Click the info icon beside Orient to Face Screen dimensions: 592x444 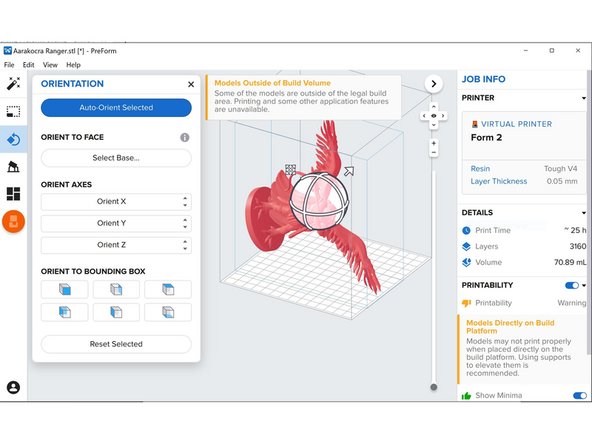click(x=185, y=137)
